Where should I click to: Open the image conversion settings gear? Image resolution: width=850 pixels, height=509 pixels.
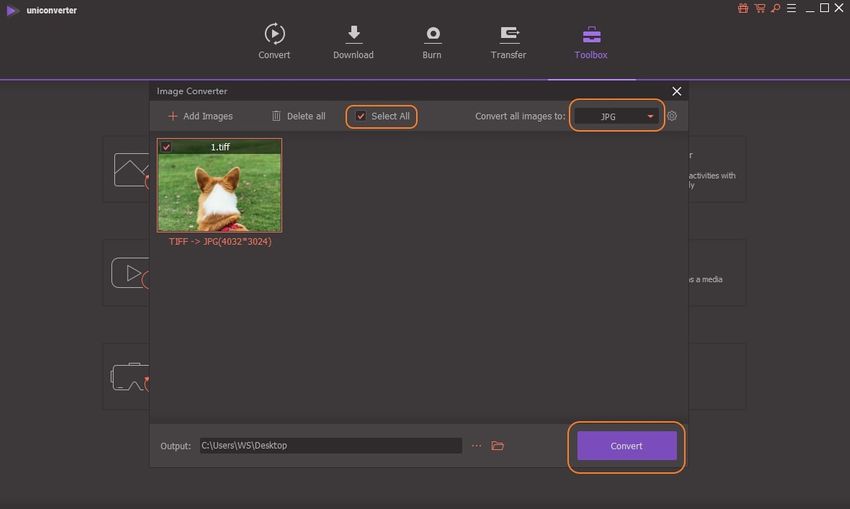click(x=672, y=116)
